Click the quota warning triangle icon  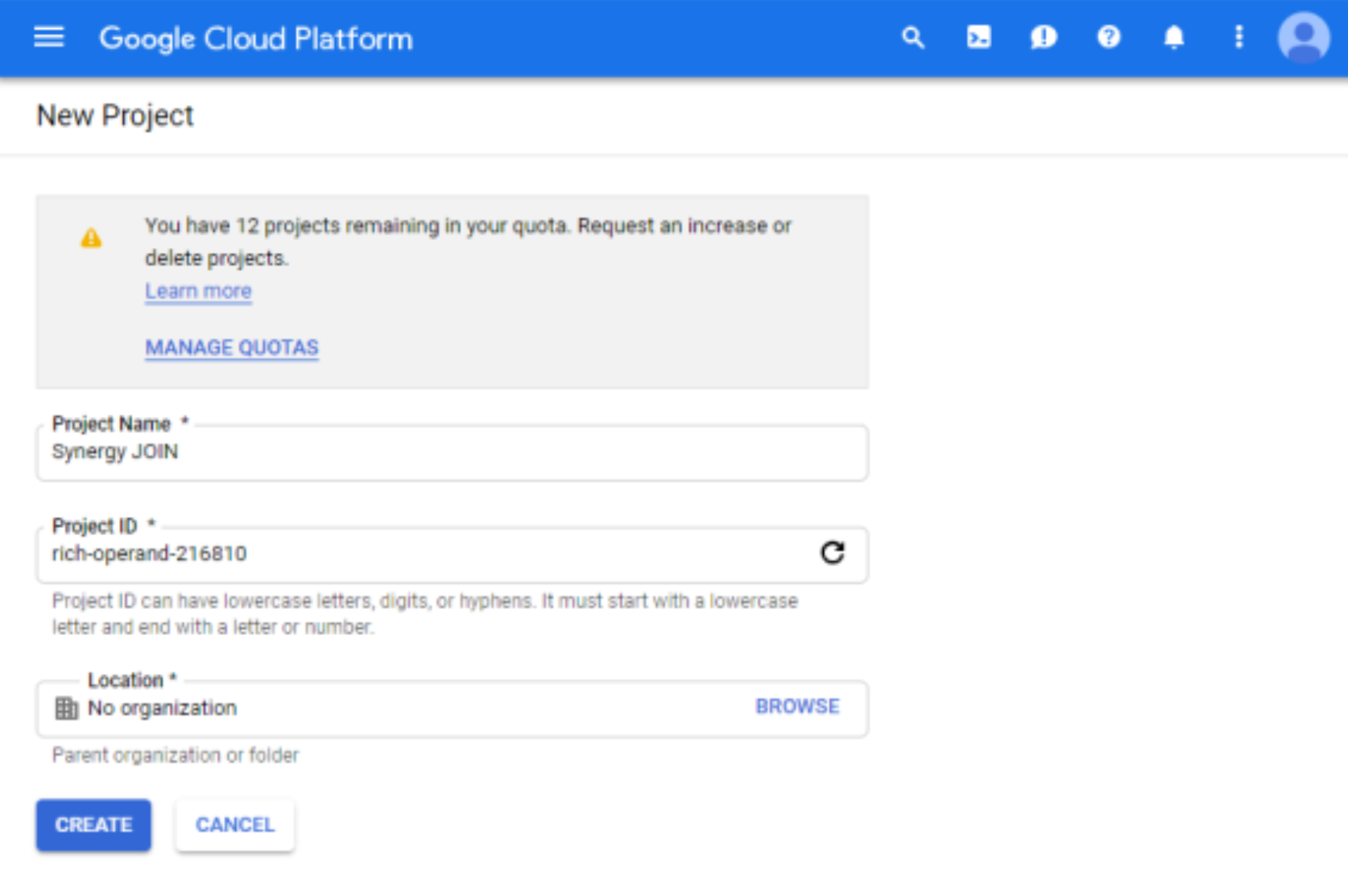click(91, 237)
